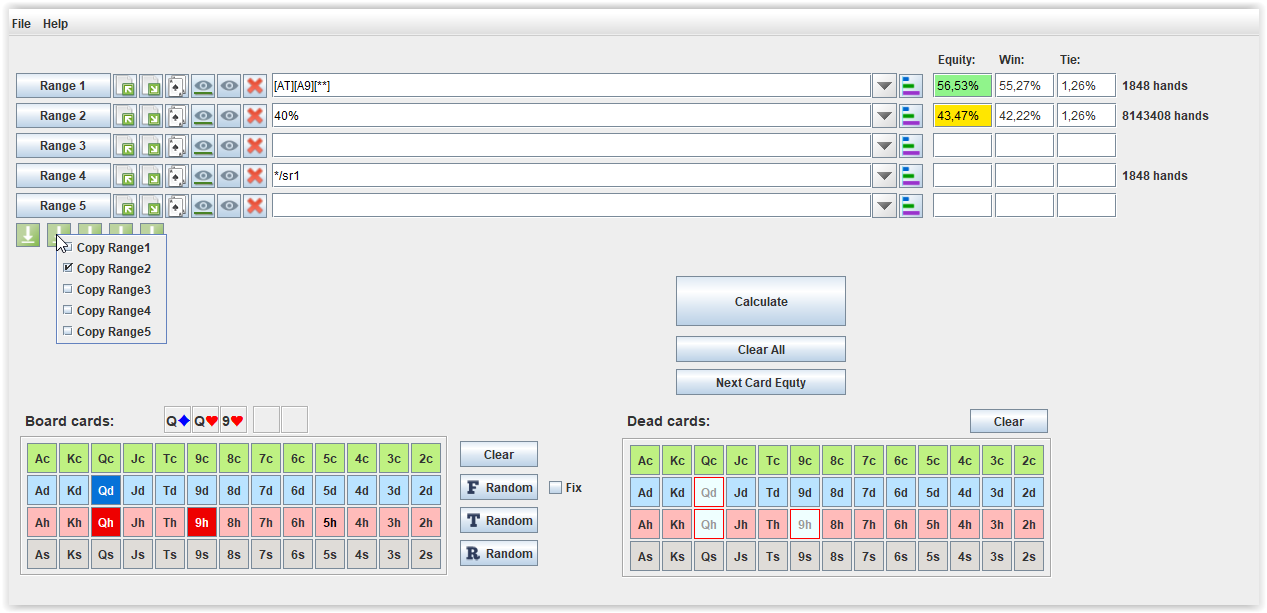Expand the Range 1 dropdown arrow
Viewport: 1267px width, 613px height.
[884, 86]
